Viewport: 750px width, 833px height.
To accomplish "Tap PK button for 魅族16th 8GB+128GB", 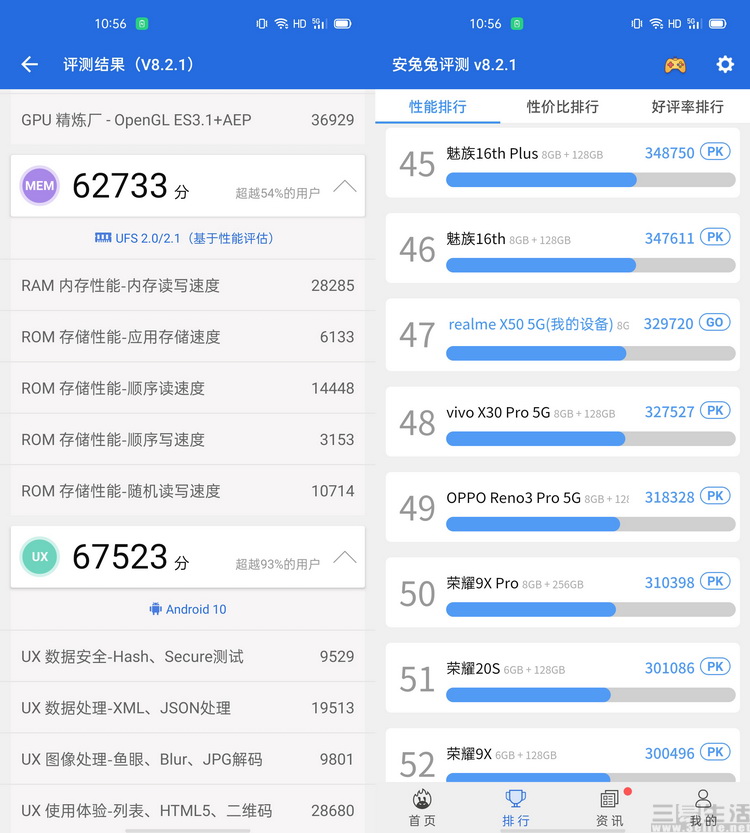I will pyautogui.click(x=715, y=237).
